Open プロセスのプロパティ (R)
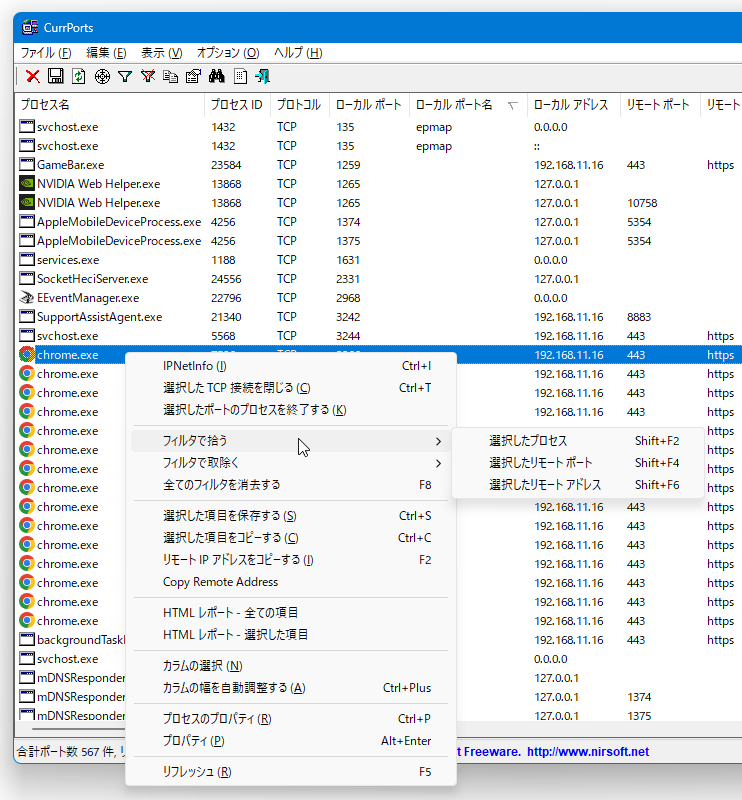 [x=291, y=719]
